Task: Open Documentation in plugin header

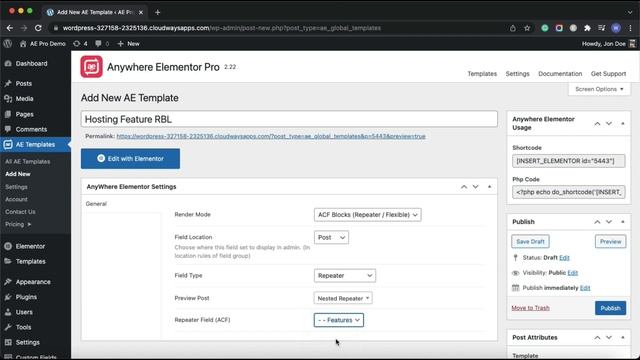Action: tap(560, 74)
